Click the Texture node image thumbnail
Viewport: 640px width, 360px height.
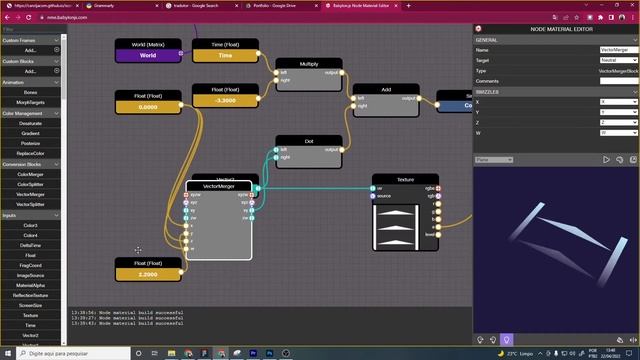tap(396, 227)
